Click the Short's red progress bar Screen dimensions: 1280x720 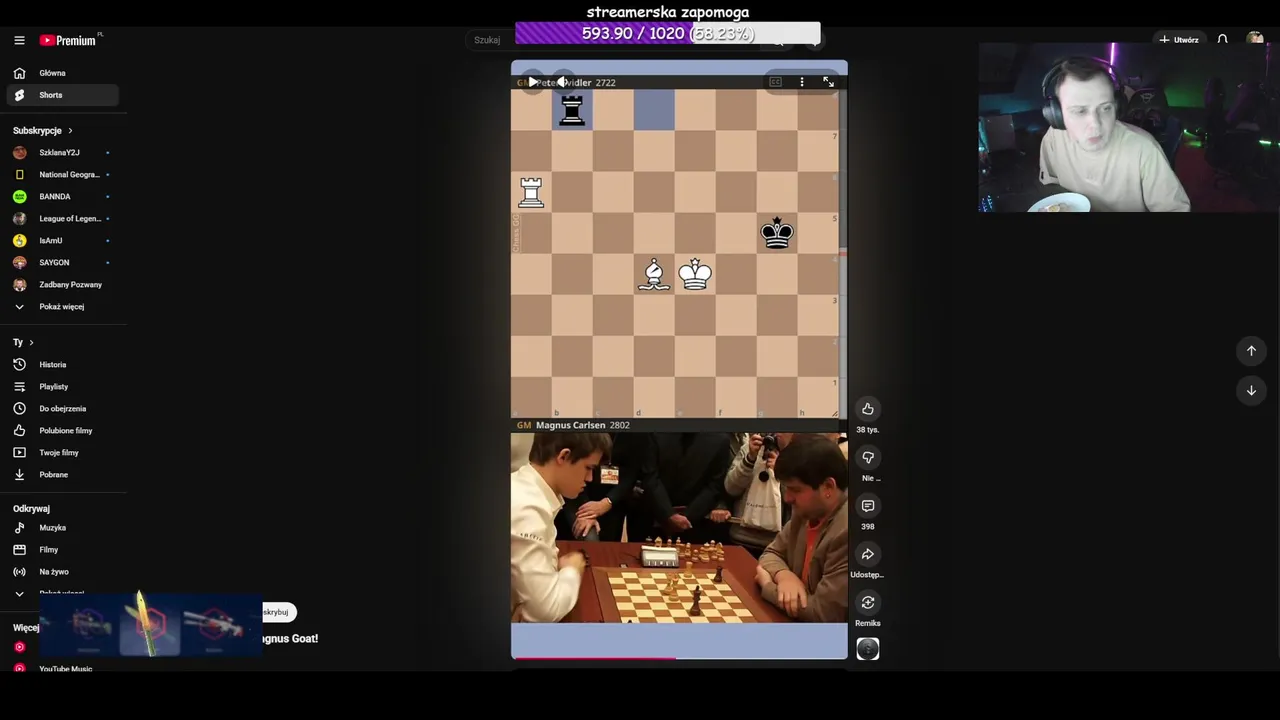[593, 658]
